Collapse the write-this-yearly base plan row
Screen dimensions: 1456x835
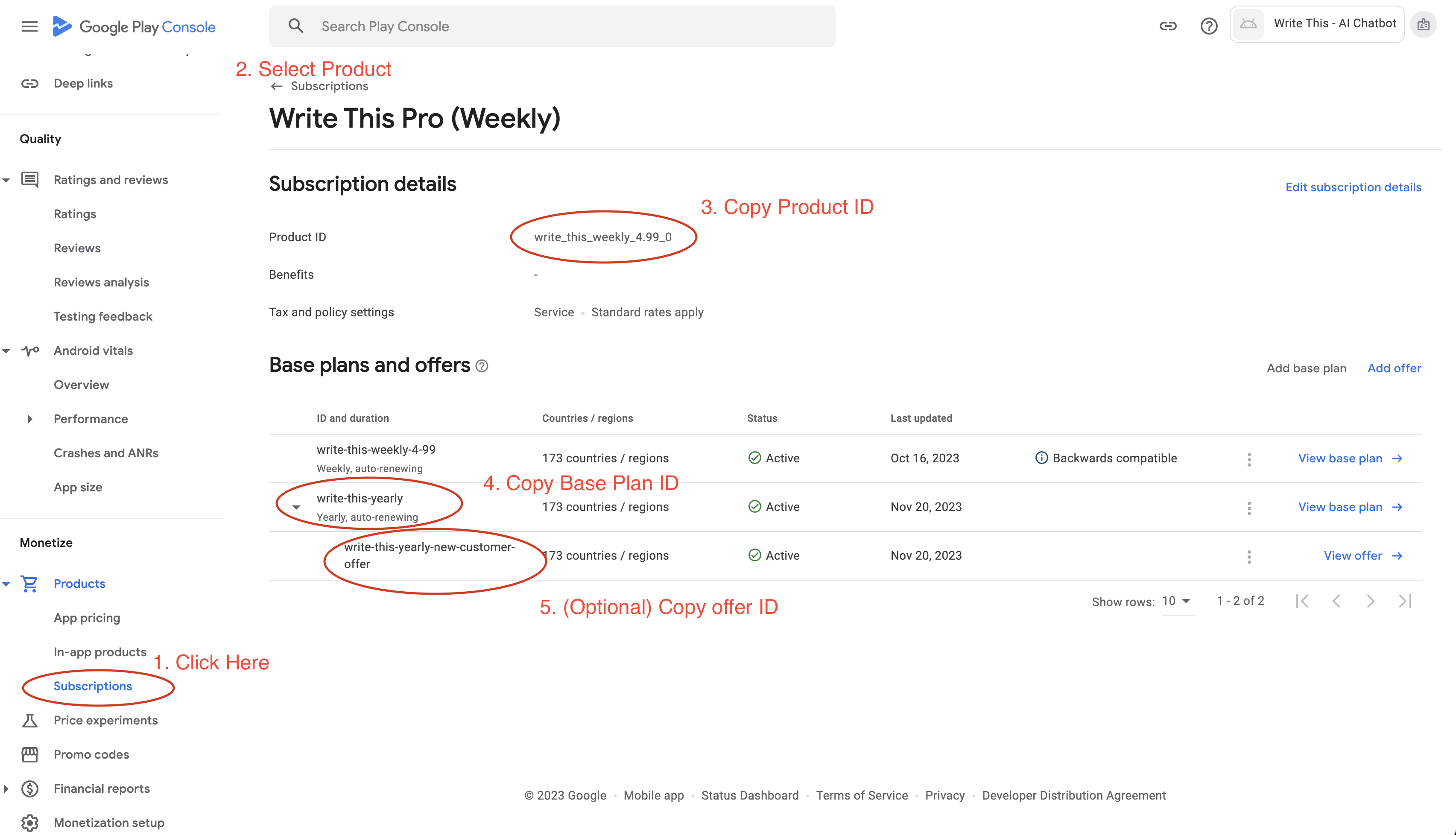pos(296,507)
